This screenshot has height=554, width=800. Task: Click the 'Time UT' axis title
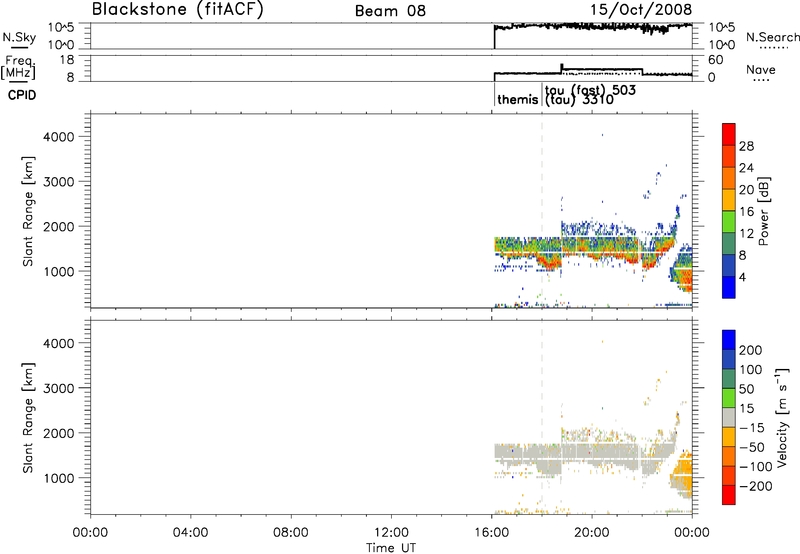click(x=391, y=547)
